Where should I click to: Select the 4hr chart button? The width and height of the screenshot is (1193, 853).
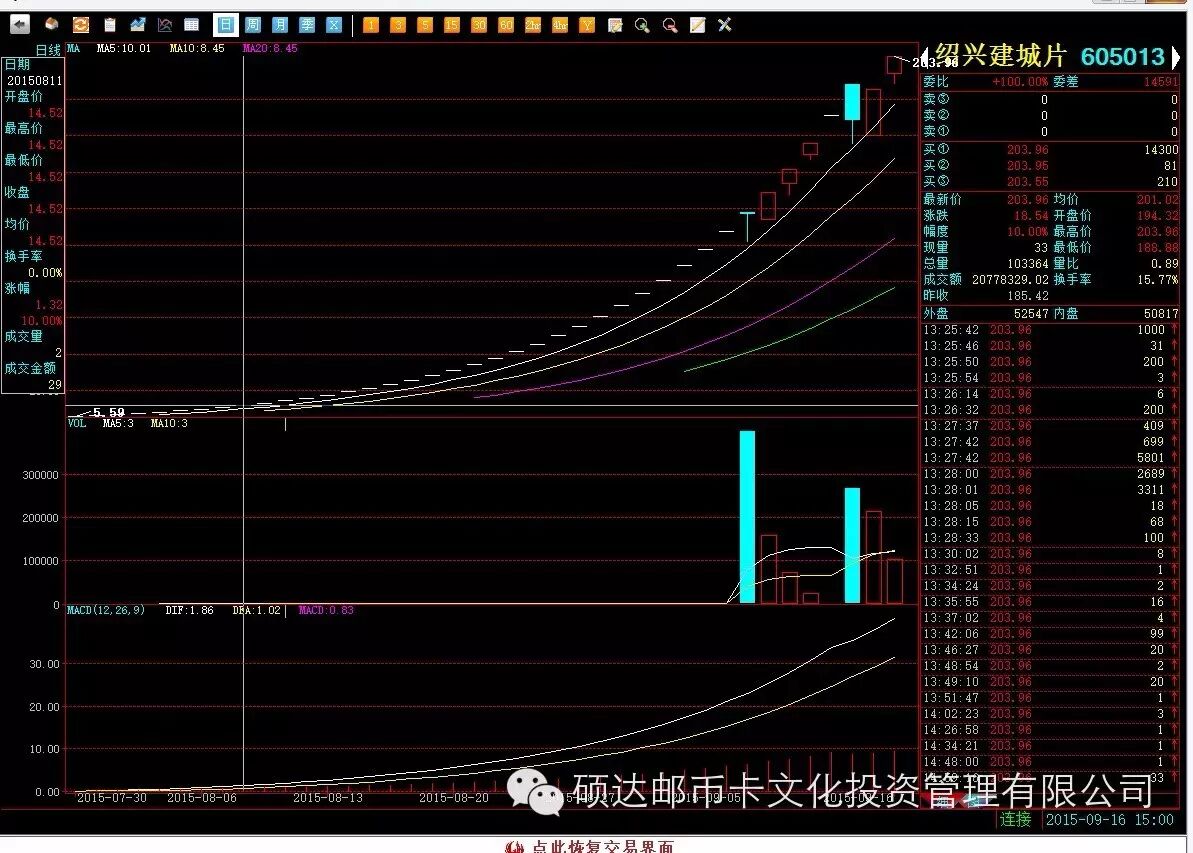560,25
